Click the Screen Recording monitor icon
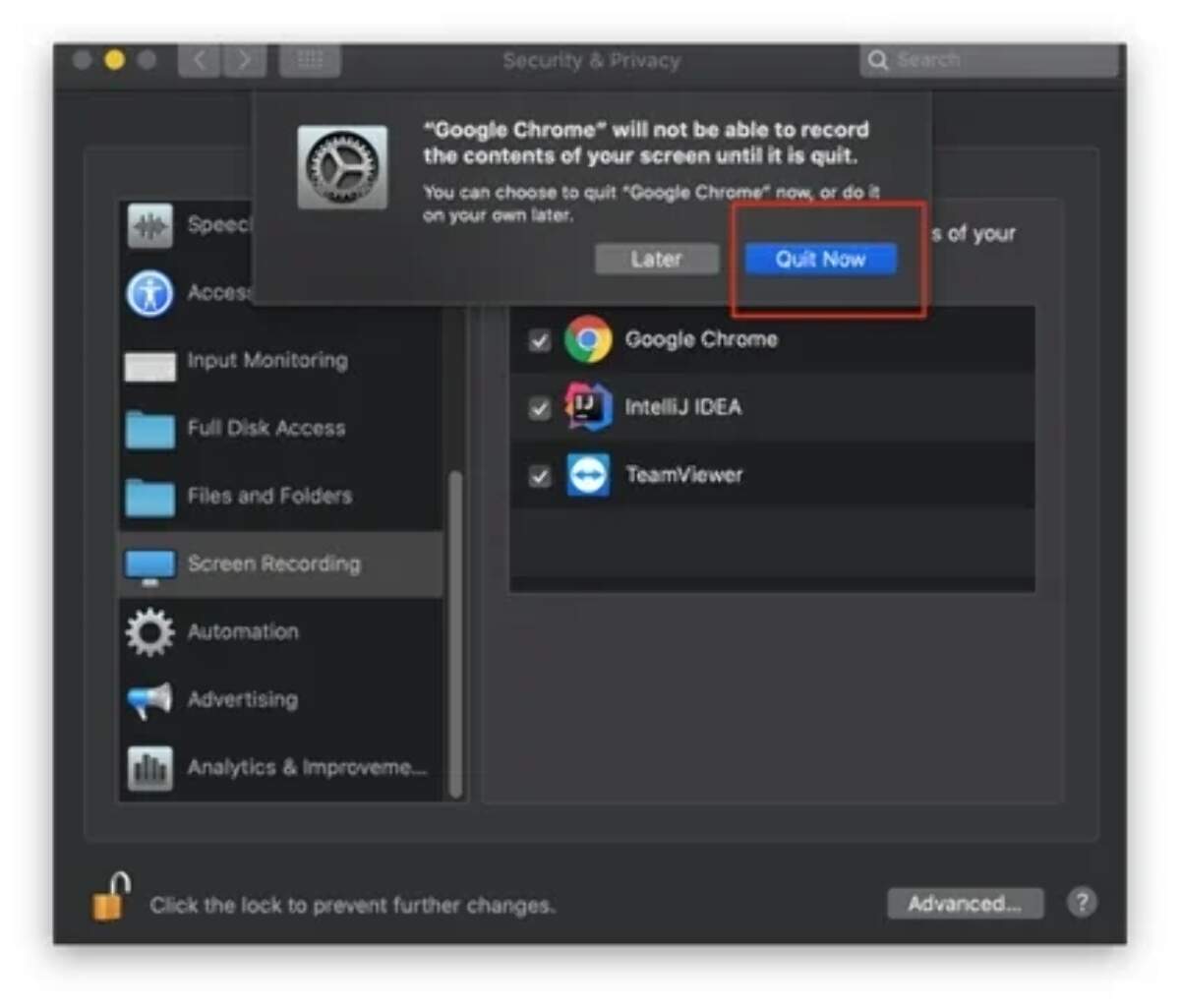Screen dimensions: 1180x1008 tap(149, 566)
